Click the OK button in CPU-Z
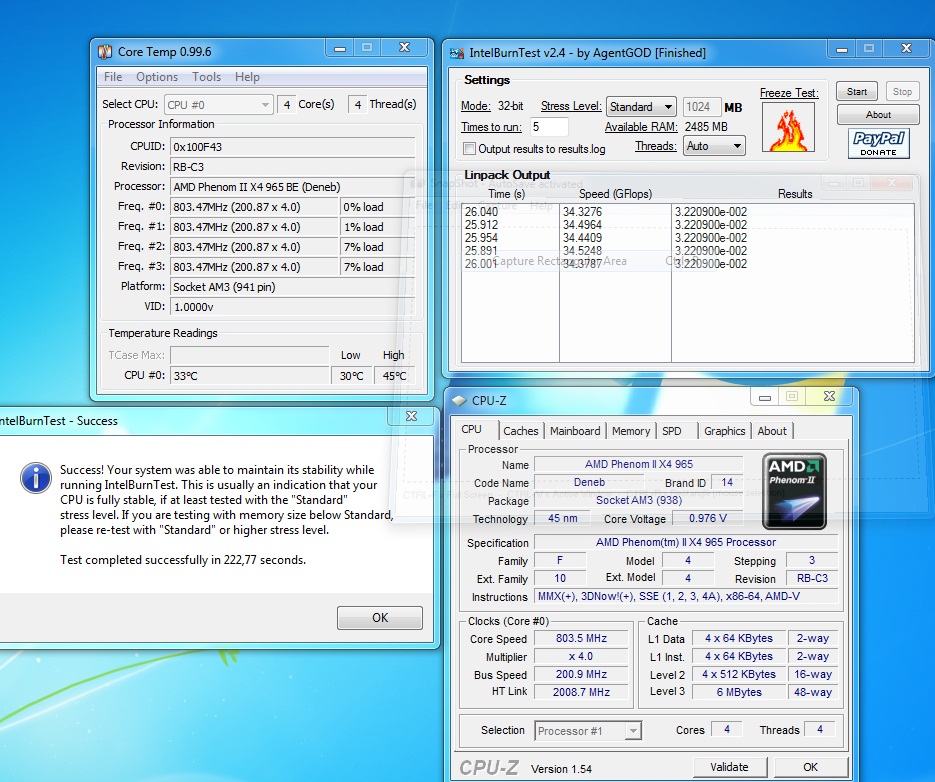Viewport: 935px width, 782px height. click(x=810, y=767)
